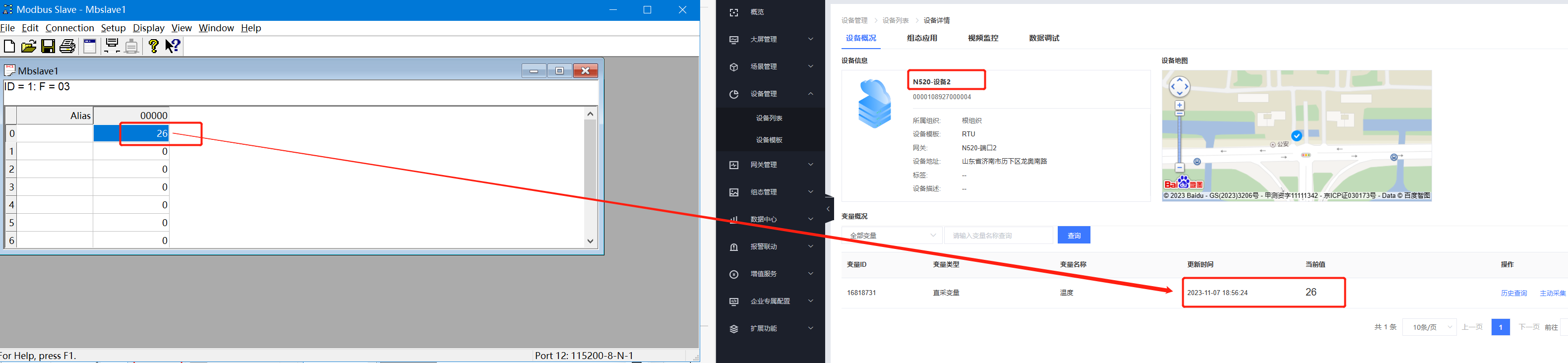Click the map zoom-in plus button
1568x363 pixels.
(1179, 105)
